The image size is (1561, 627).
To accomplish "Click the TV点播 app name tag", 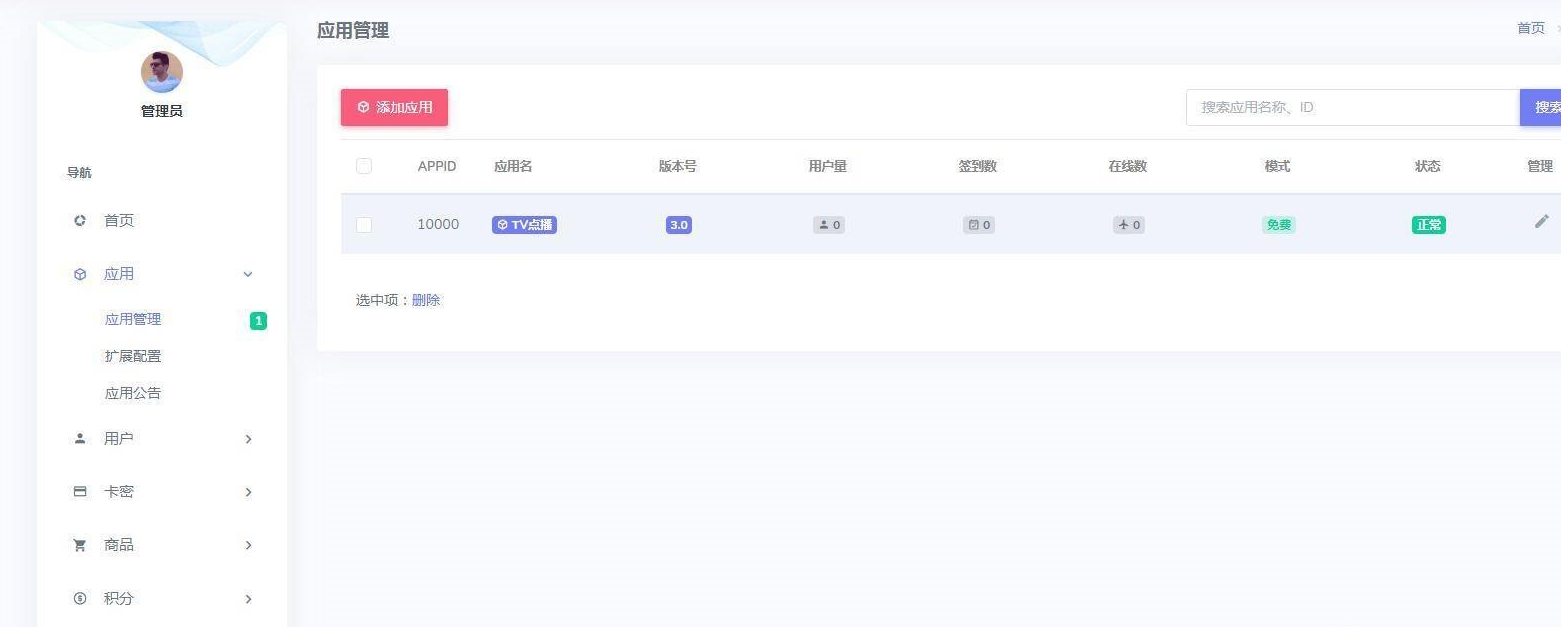I will pyautogui.click(x=524, y=225).
